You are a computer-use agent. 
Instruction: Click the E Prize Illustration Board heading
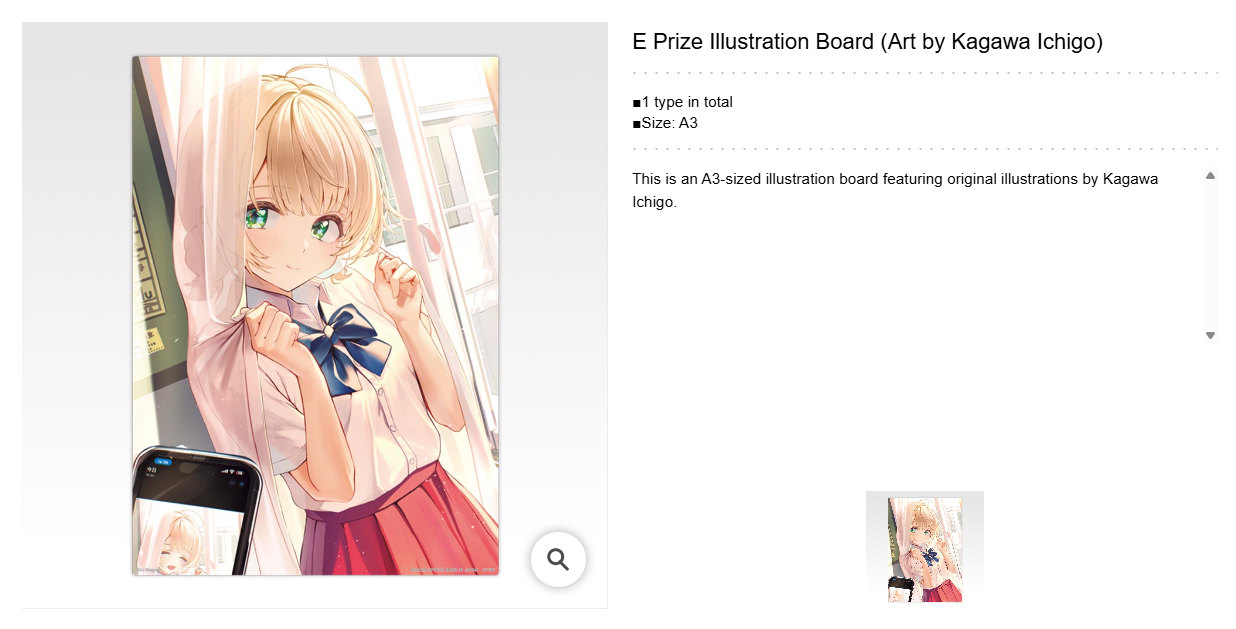coord(867,42)
